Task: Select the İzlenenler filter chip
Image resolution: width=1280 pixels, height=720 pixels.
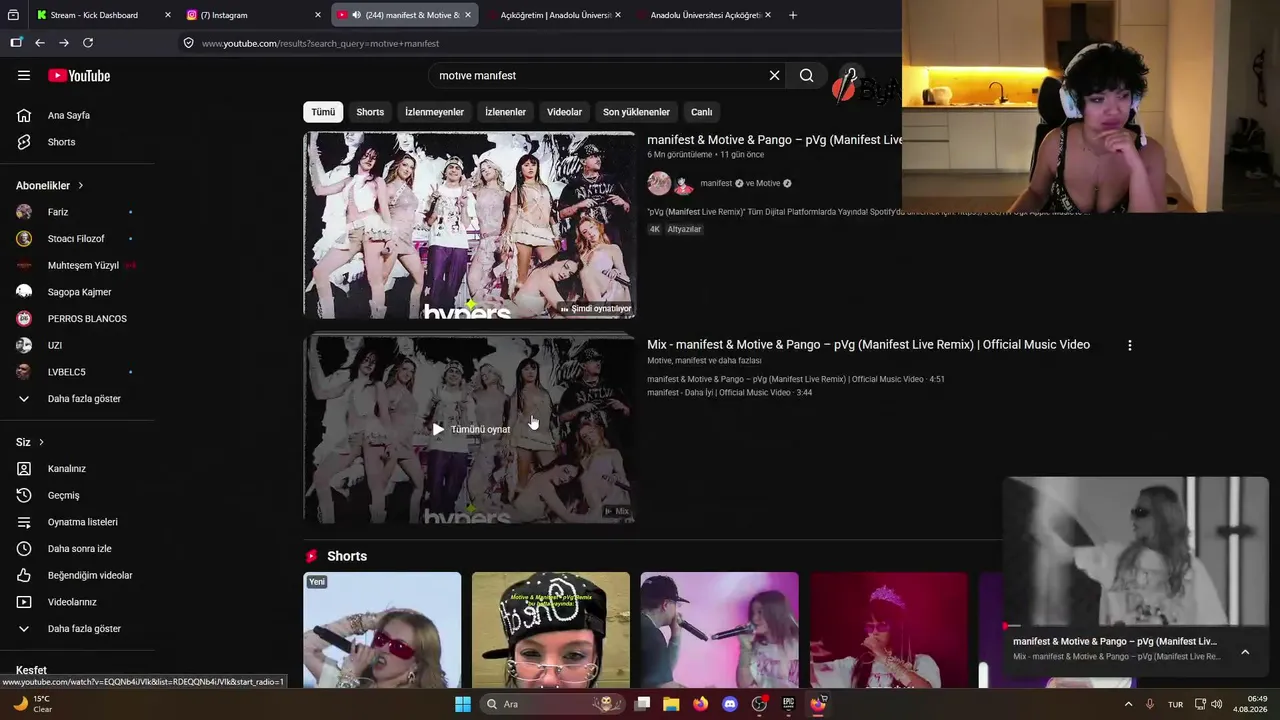Action: click(x=505, y=112)
